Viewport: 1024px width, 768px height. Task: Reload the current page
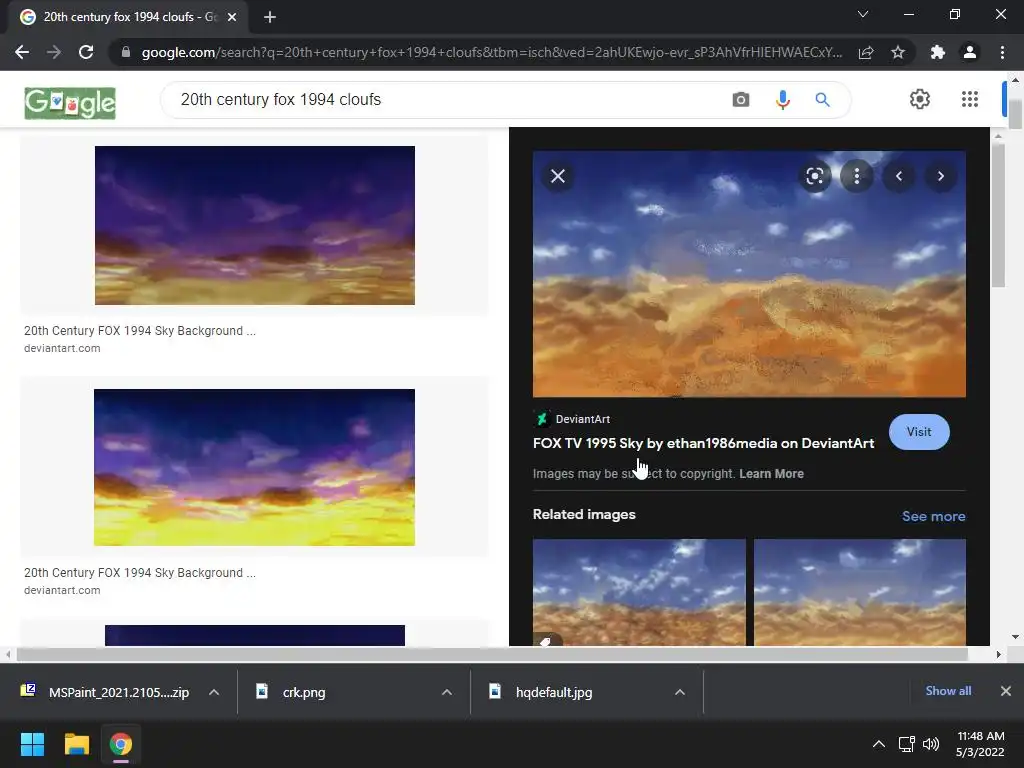[86, 52]
